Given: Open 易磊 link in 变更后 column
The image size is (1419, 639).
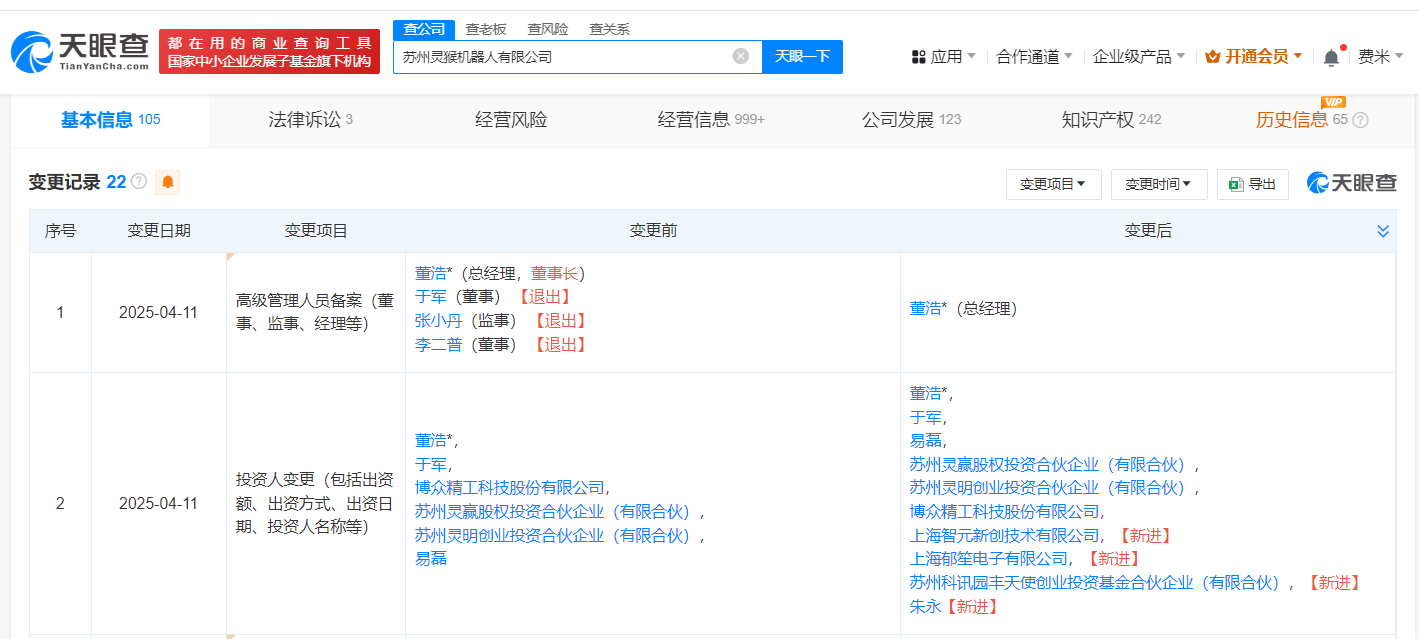Looking at the screenshot, I should tap(926, 441).
